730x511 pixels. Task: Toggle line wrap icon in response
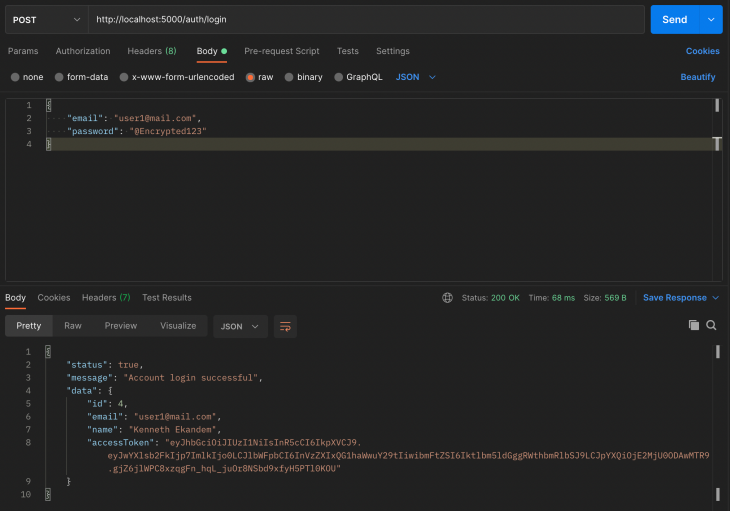[x=285, y=326]
